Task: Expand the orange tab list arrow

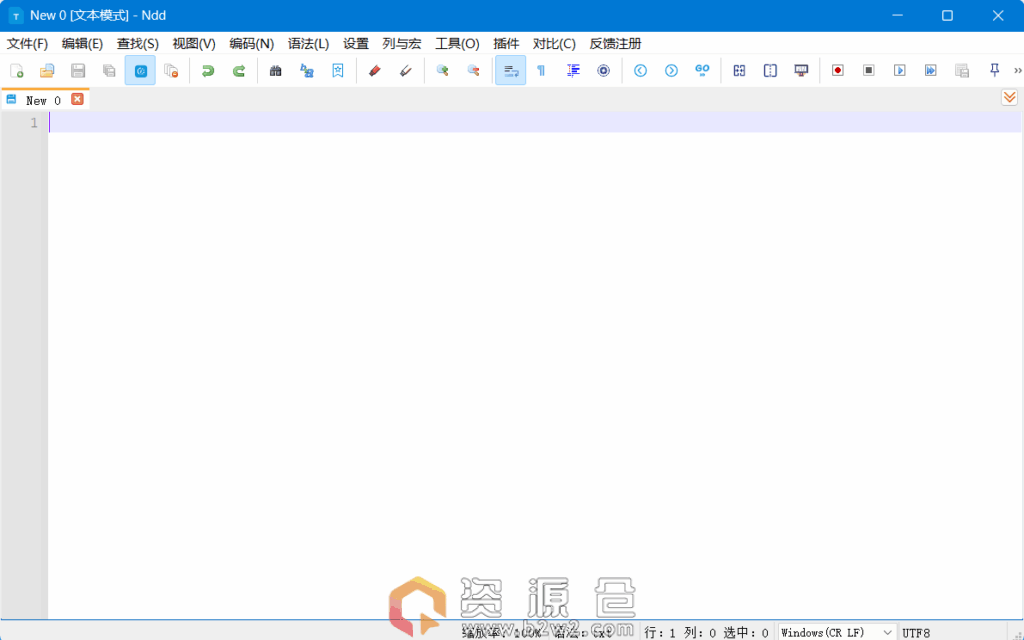Action: point(1010,97)
